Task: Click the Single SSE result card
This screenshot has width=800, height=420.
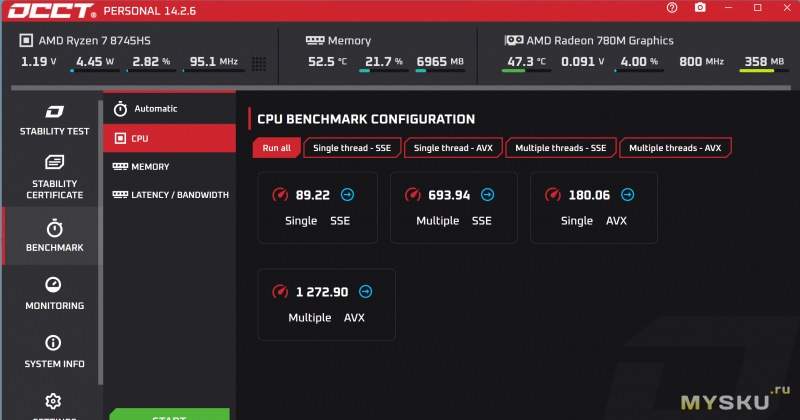Action: coord(317,208)
